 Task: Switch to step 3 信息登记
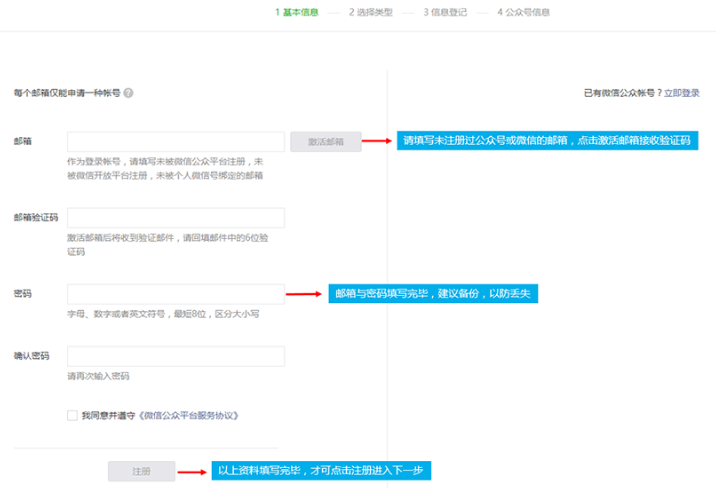click(444, 13)
